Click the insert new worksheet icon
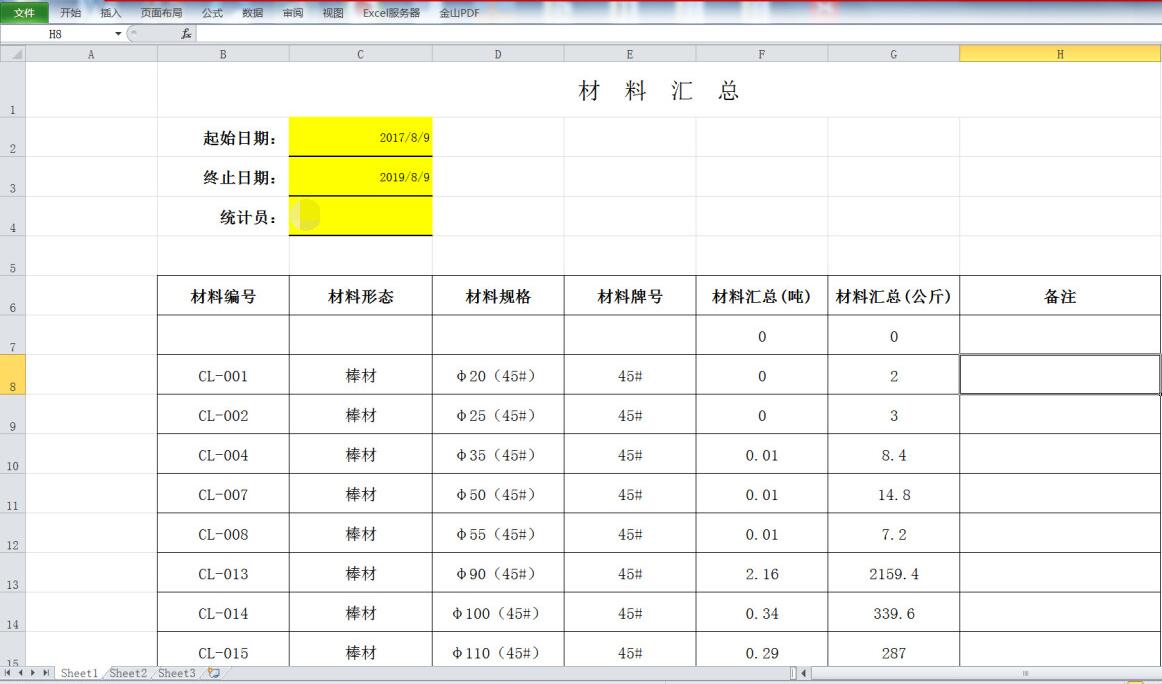 pos(213,673)
